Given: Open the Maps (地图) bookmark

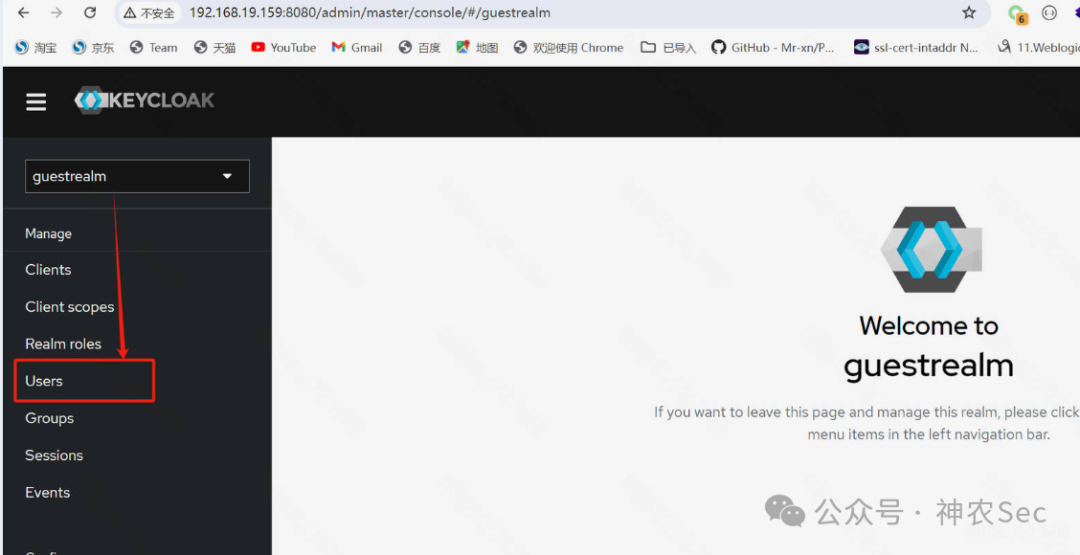Looking at the screenshot, I should (477, 48).
